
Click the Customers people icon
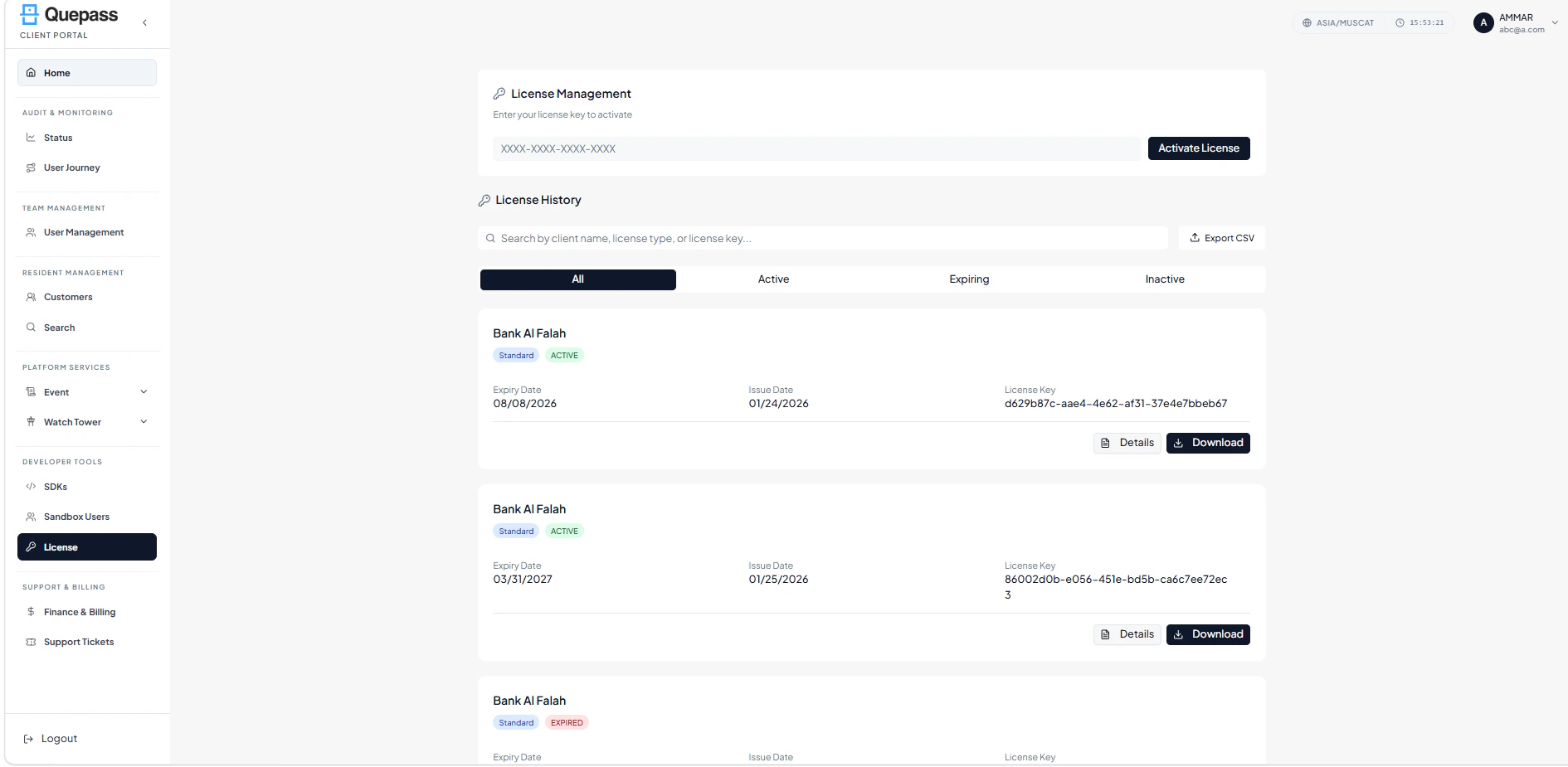pos(31,297)
